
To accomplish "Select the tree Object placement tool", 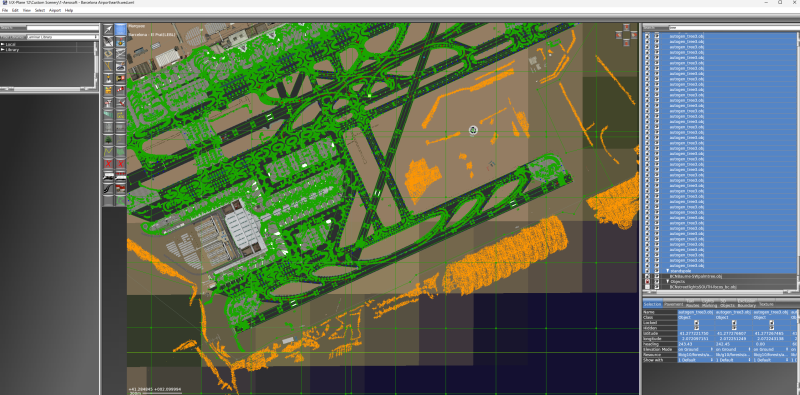I will coord(109,139).
